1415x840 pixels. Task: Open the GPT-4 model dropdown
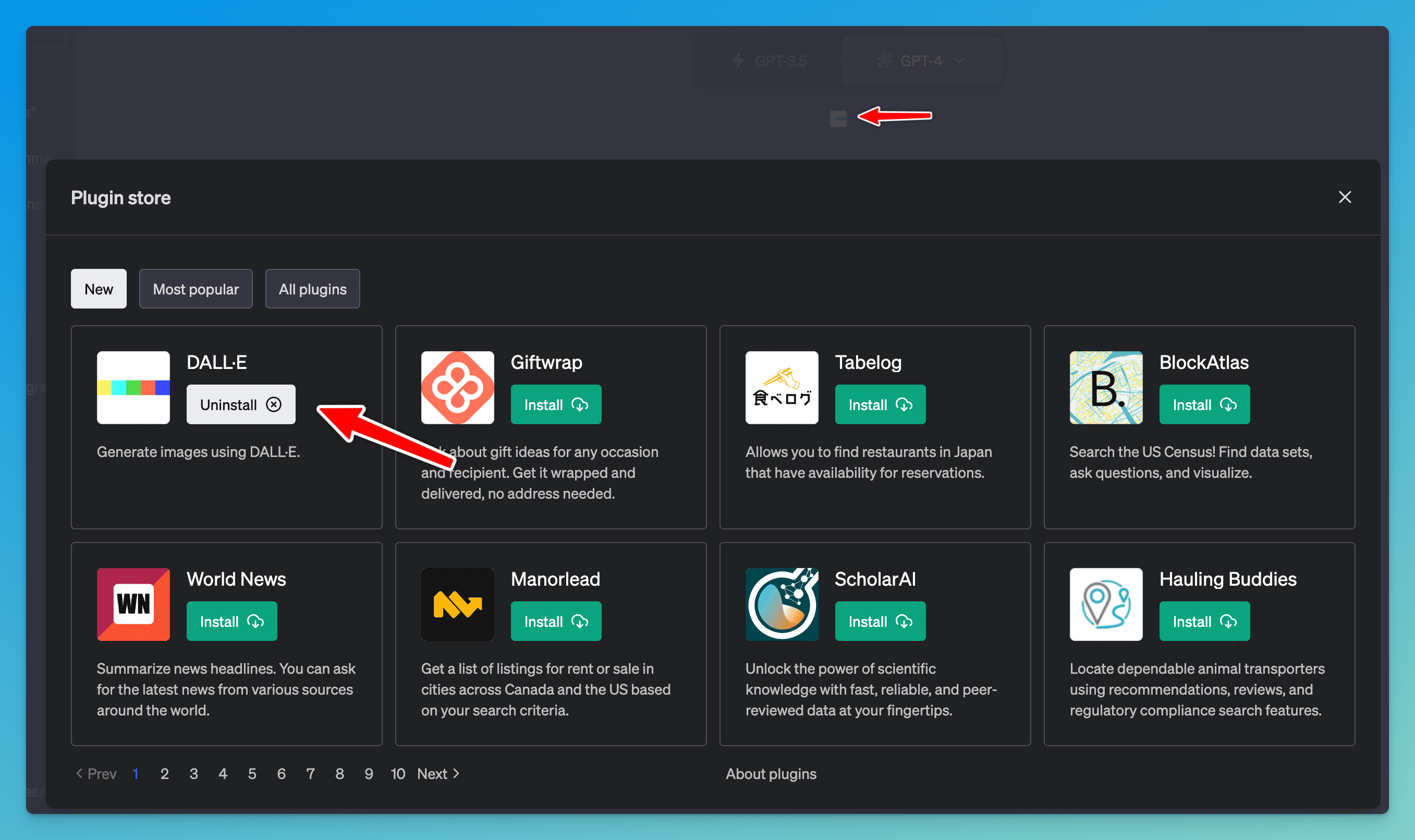921,60
